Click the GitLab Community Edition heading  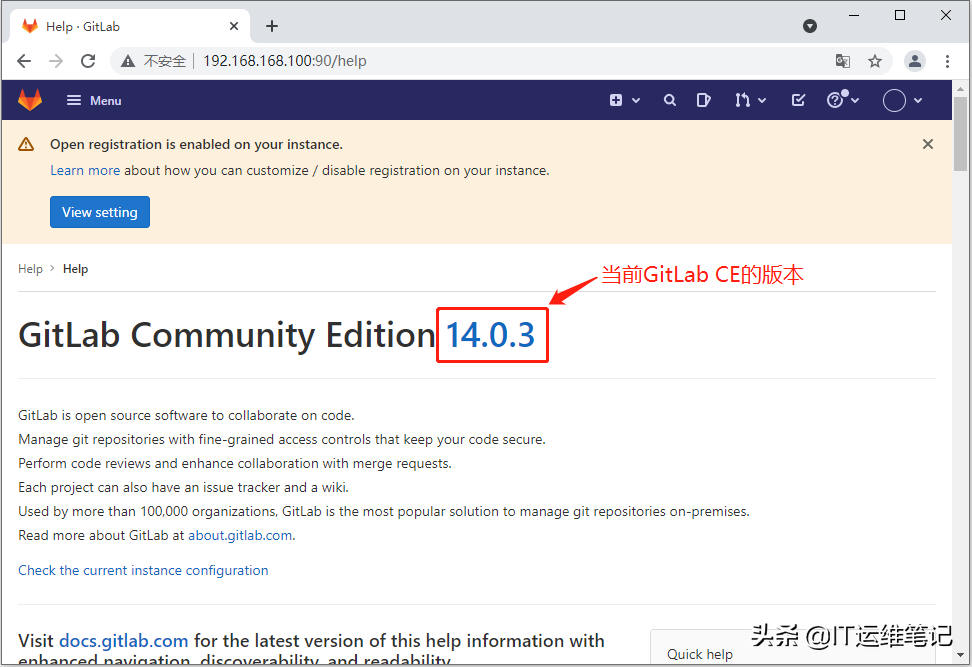[x=227, y=335]
